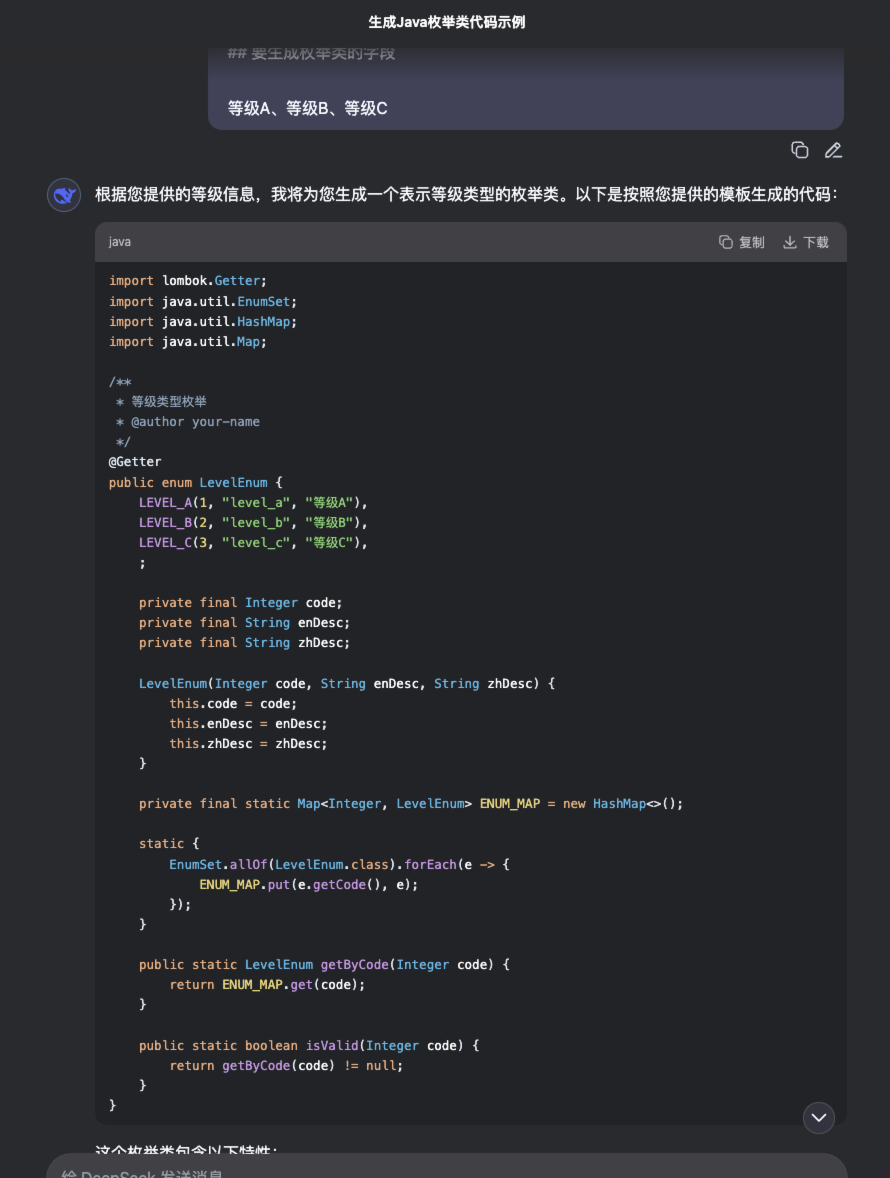Click private final String zhDesc; line

point(244,643)
